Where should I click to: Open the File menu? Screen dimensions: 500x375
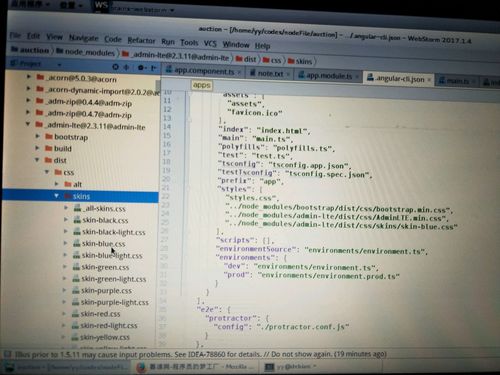(x=15, y=35)
